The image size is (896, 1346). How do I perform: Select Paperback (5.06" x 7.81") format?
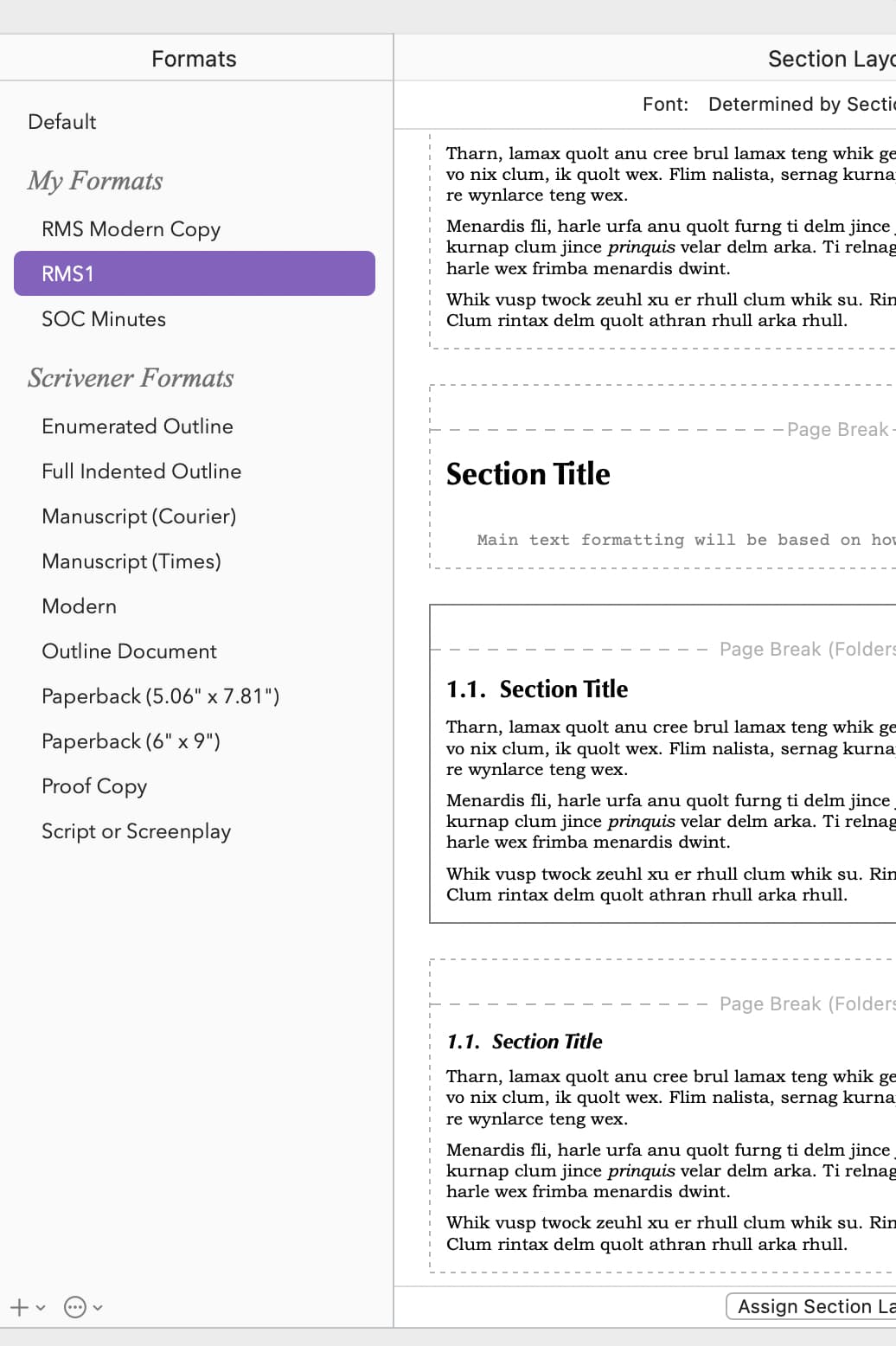click(x=160, y=696)
